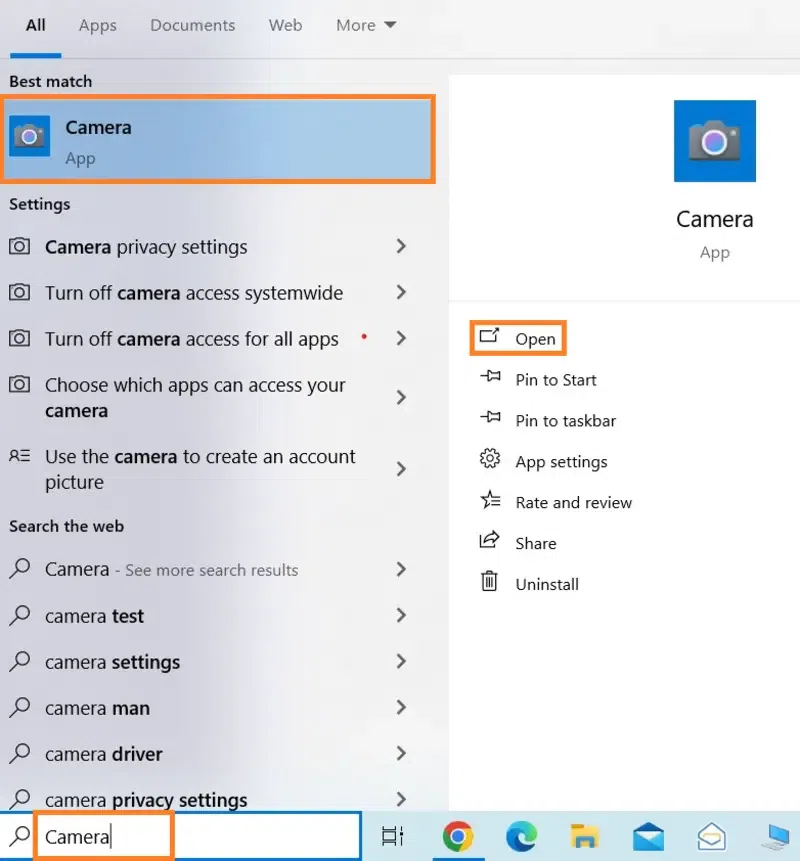Launch Microsoft Edge from the taskbar

(522, 836)
